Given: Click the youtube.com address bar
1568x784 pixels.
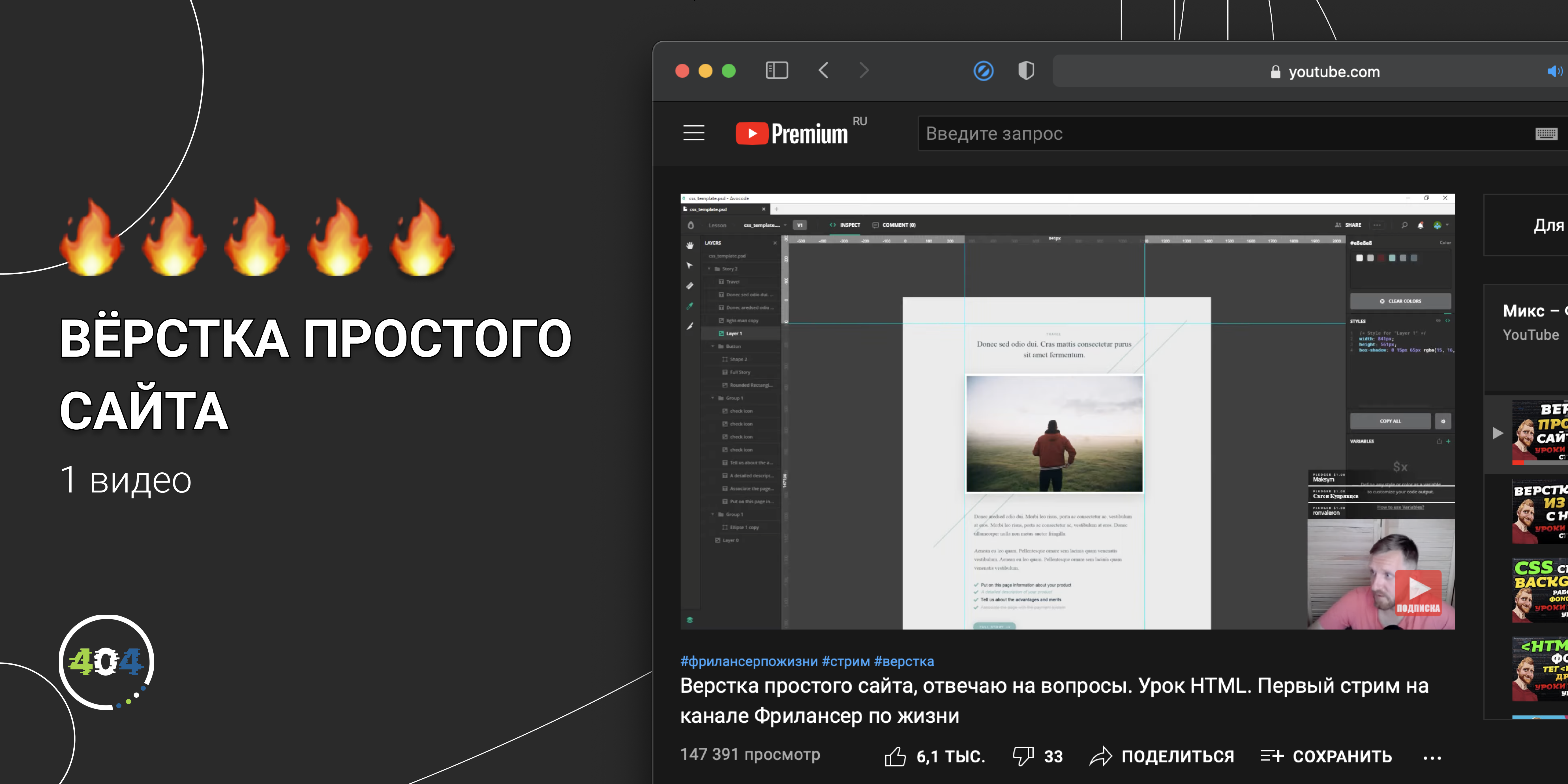Looking at the screenshot, I should point(1310,71).
